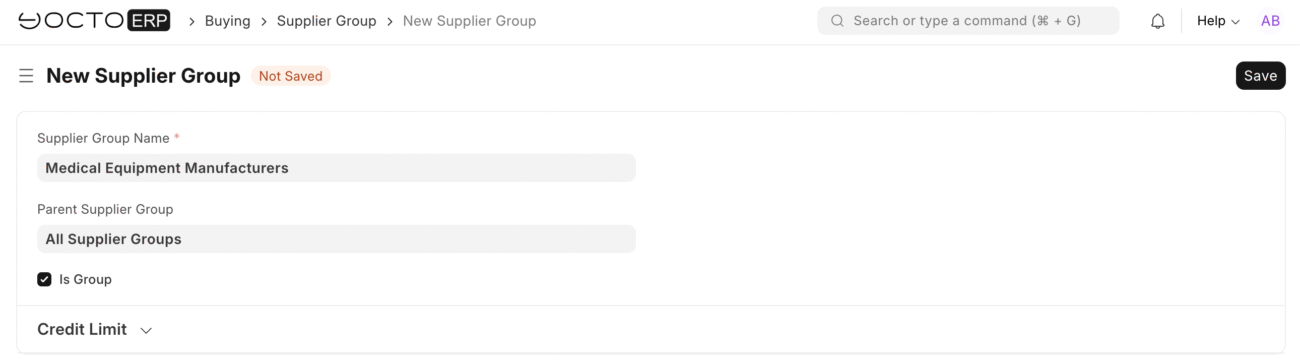
Task: Click the Supplier Group Name field
Action: 336,168
